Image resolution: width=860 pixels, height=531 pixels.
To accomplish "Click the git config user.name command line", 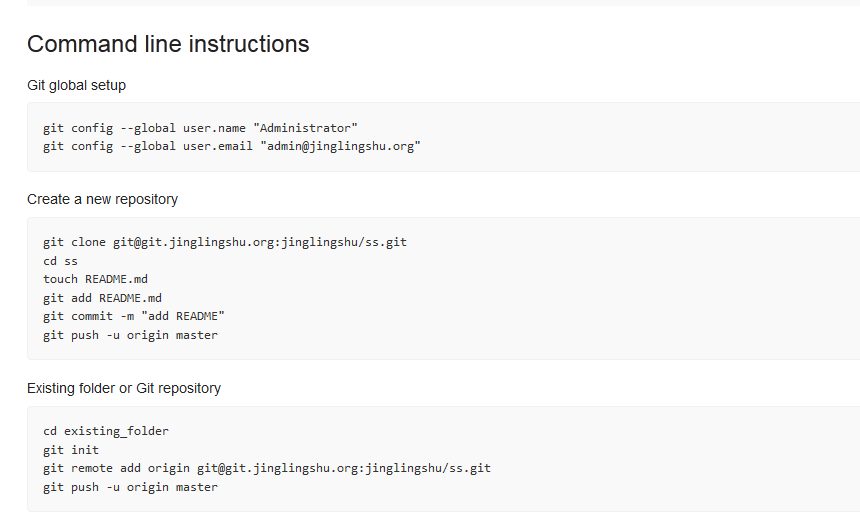I will (200, 128).
